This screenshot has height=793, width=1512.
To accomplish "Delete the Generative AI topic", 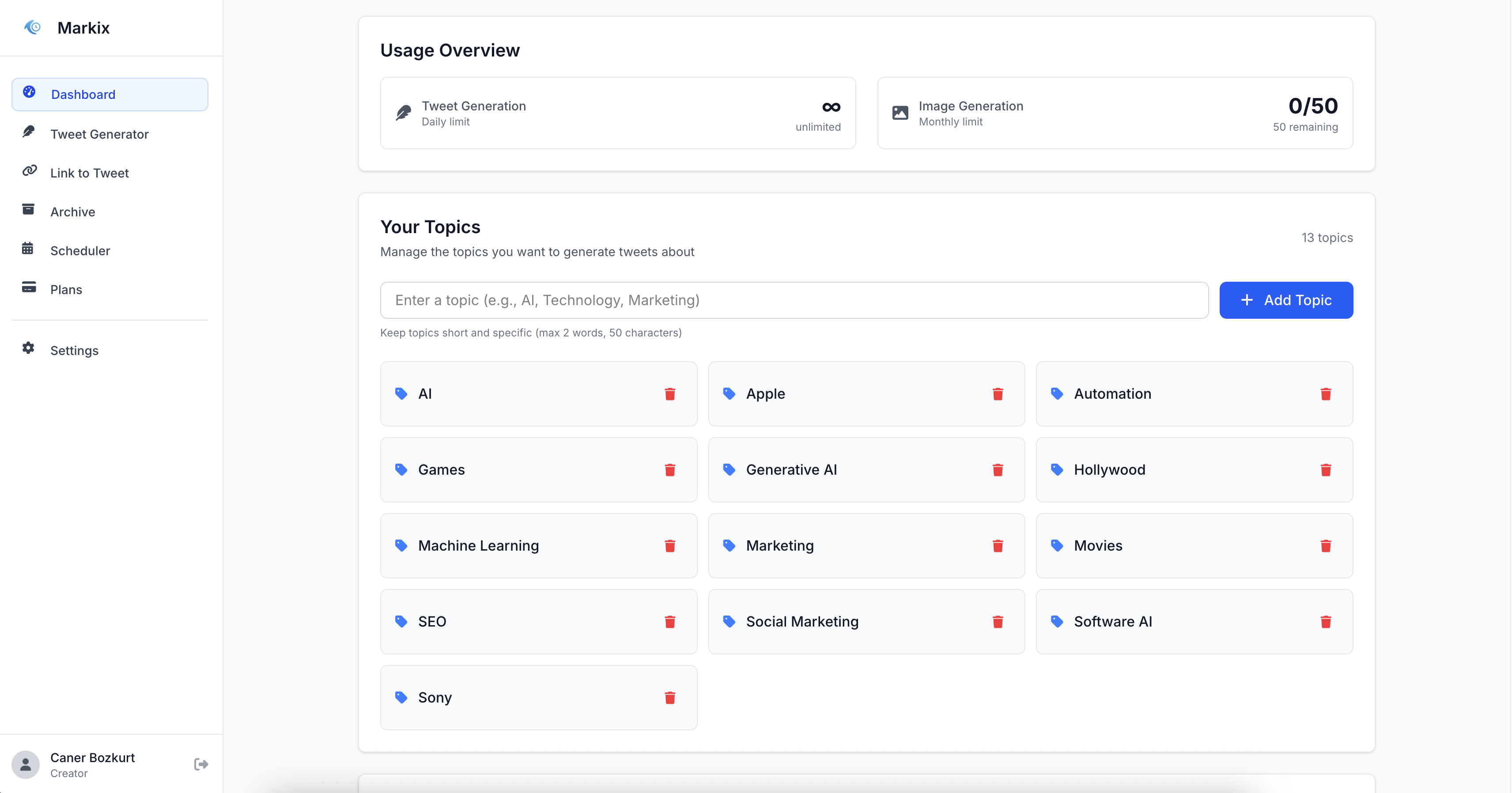I will tap(997, 470).
